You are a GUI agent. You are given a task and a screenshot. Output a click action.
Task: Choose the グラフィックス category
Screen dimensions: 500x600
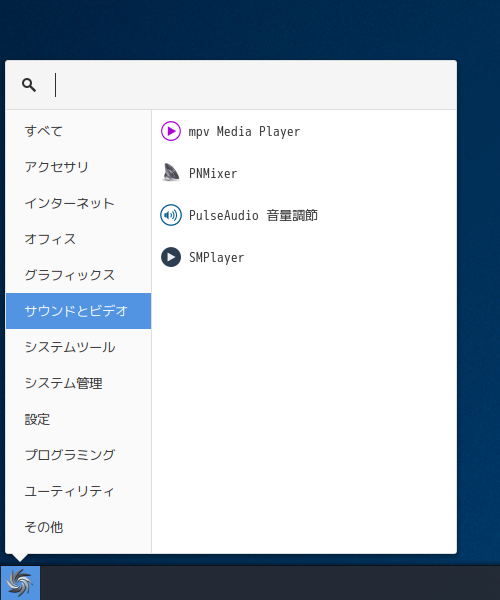coord(78,275)
